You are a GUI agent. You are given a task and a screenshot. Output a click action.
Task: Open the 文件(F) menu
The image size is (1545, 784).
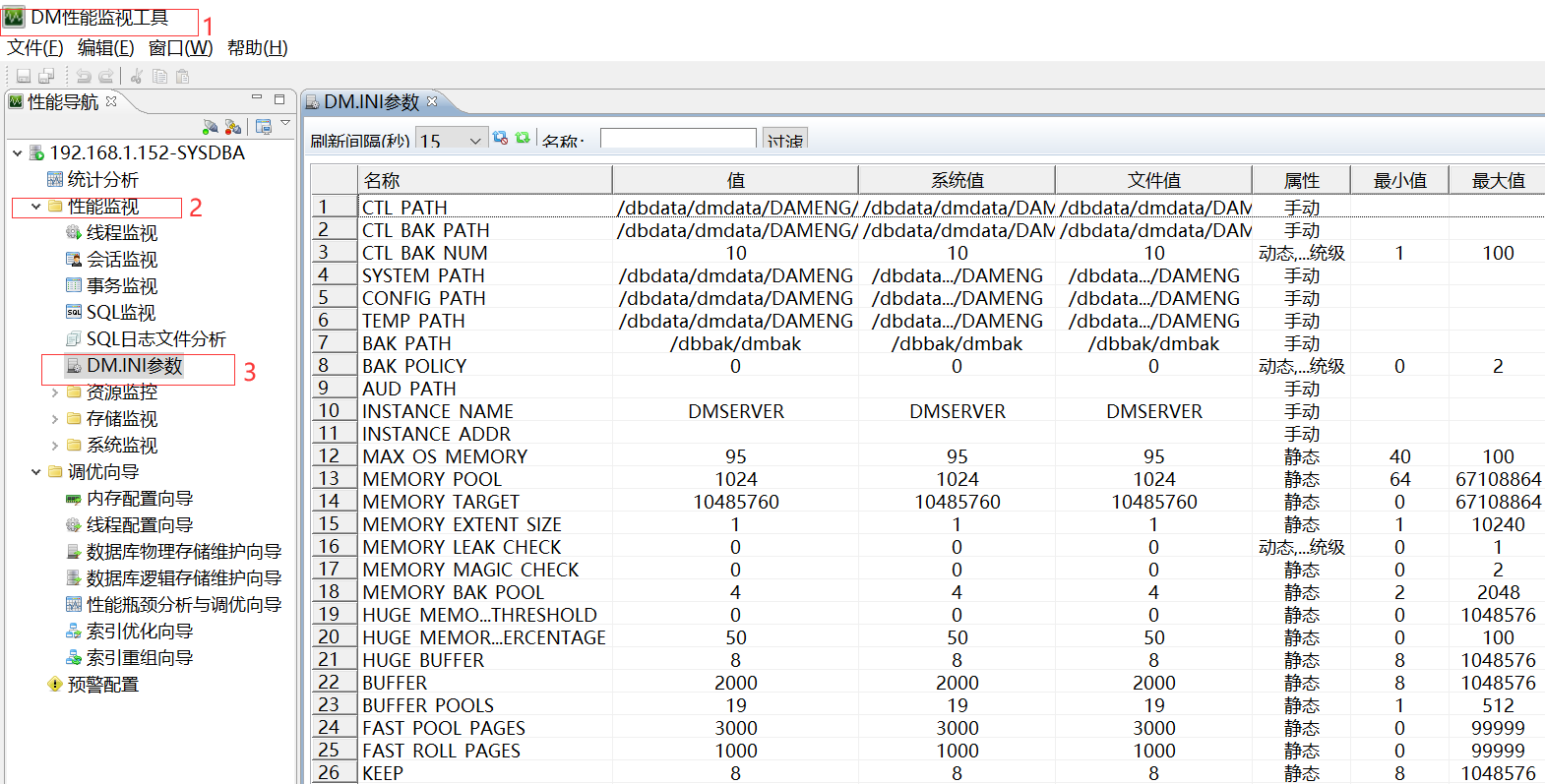tap(35, 47)
